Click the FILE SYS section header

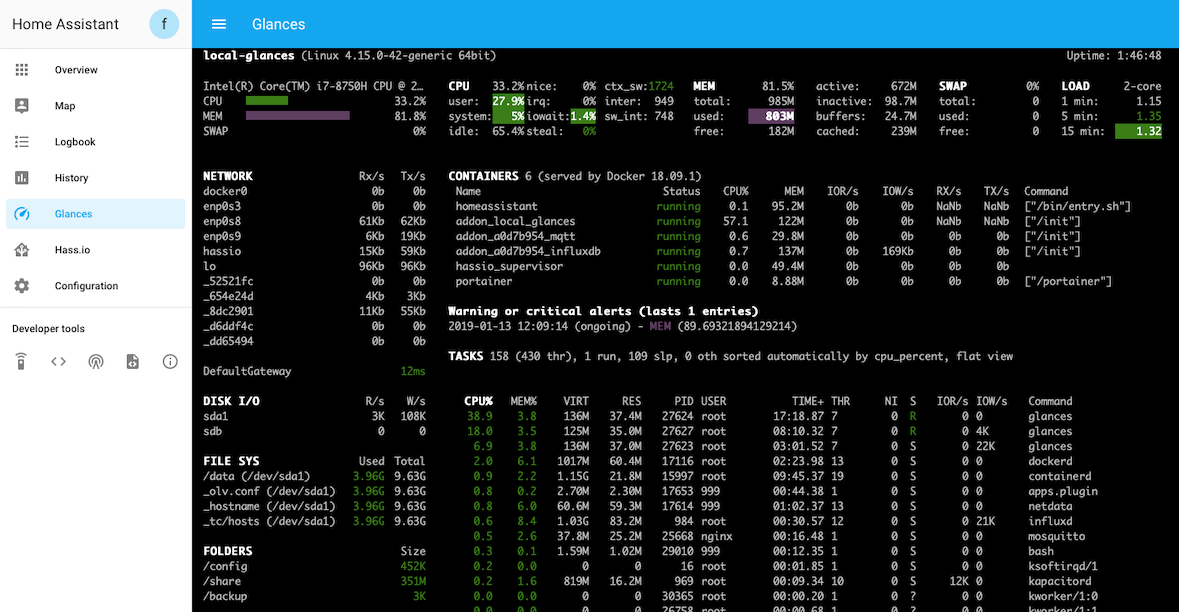click(231, 462)
